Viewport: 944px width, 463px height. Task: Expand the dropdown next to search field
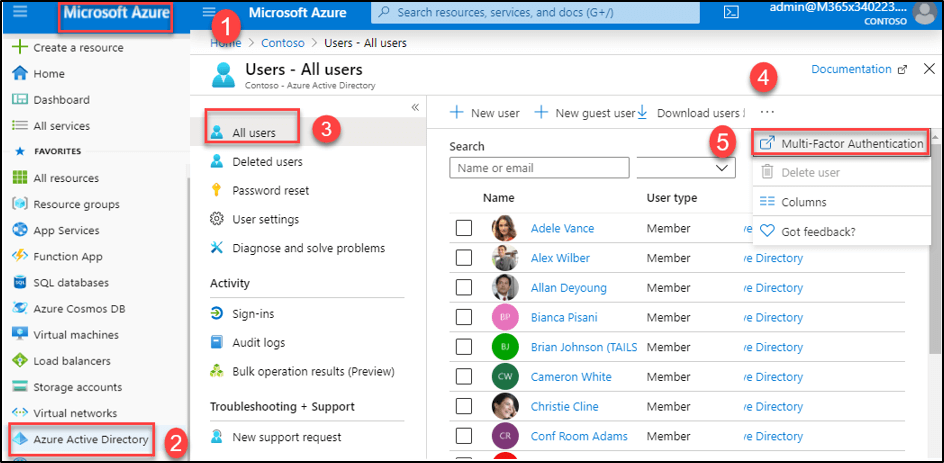coord(724,168)
